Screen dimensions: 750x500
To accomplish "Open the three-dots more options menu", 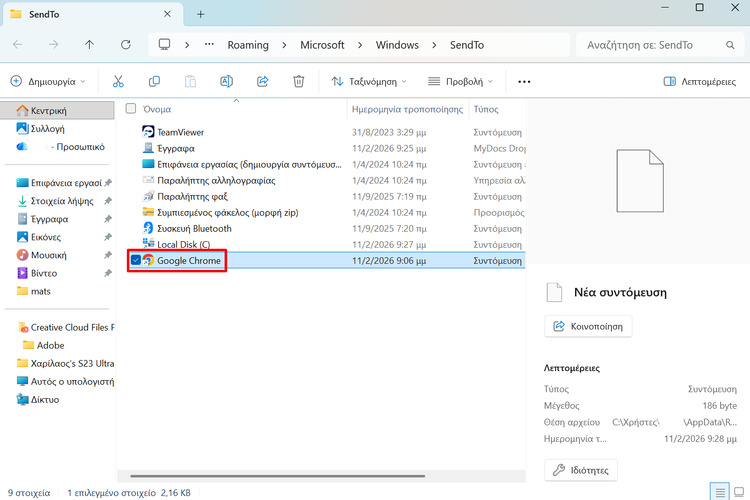I will [524, 81].
